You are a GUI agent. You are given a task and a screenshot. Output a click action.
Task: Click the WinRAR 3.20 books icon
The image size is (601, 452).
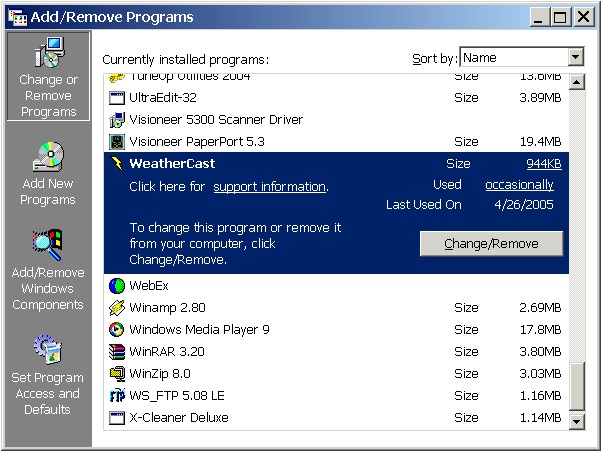click(x=117, y=352)
